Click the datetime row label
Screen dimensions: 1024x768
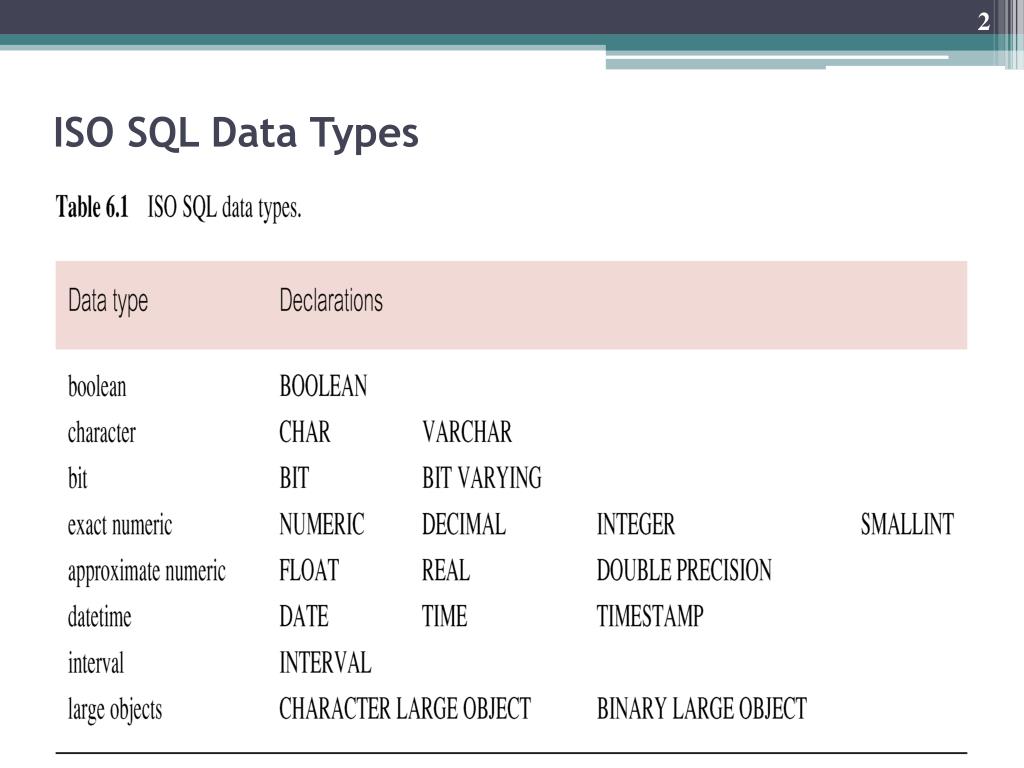point(99,616)
